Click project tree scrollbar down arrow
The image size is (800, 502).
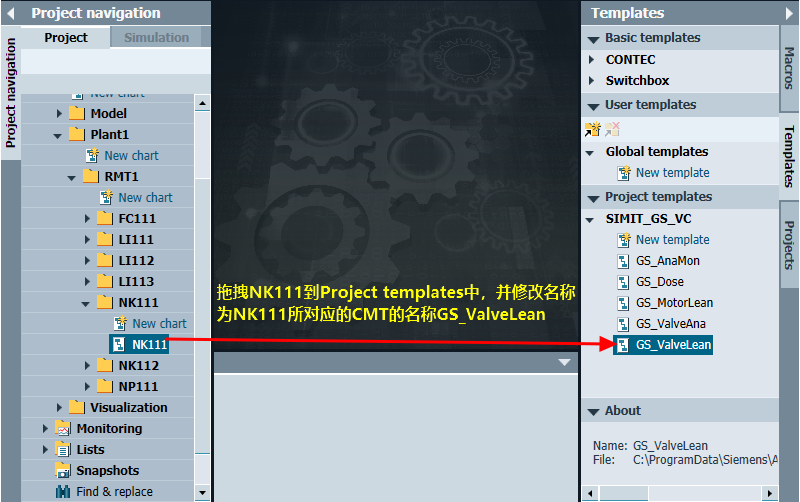(x=203, y=493)
